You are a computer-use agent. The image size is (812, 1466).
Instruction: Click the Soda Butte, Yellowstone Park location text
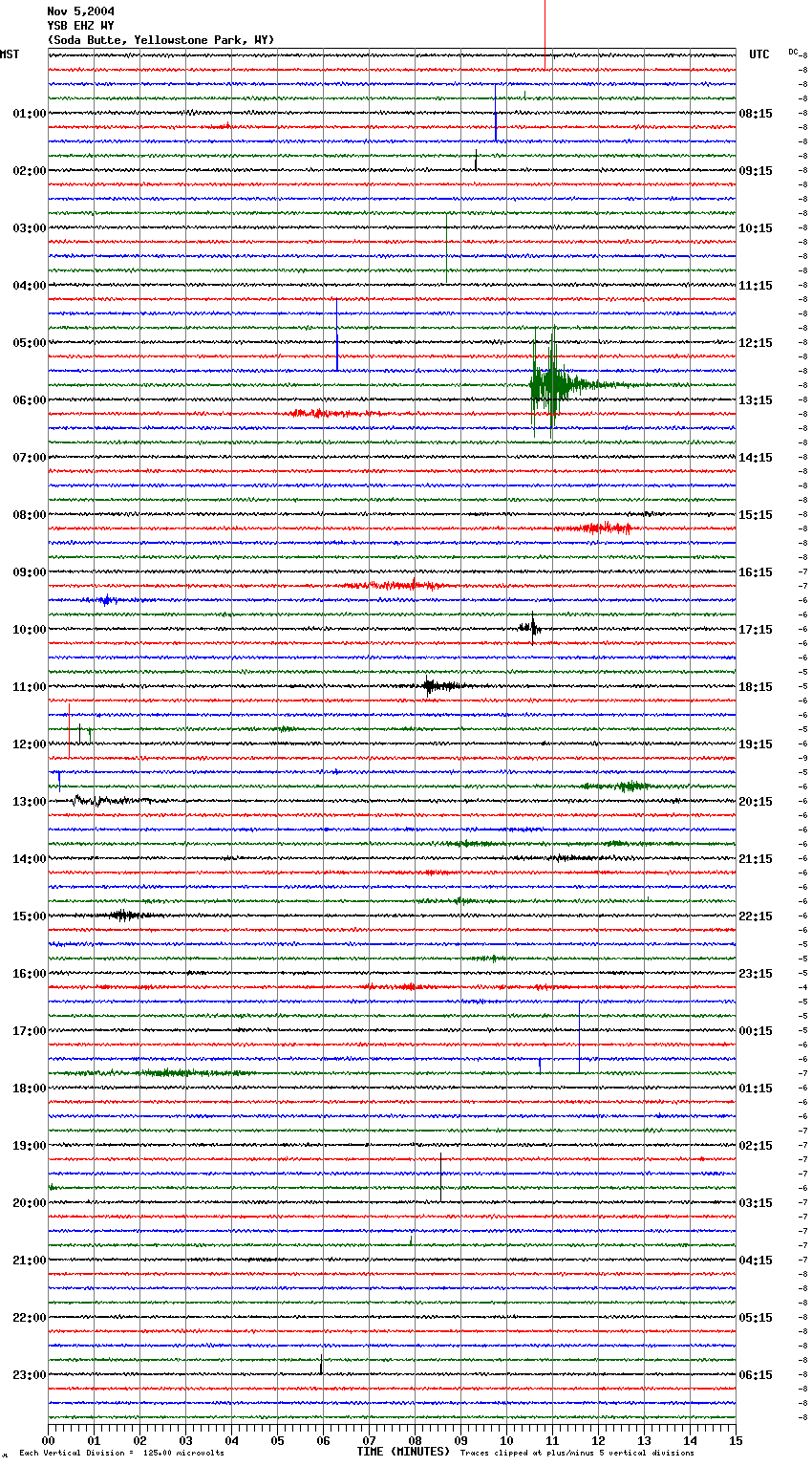(x=160, y=40)
